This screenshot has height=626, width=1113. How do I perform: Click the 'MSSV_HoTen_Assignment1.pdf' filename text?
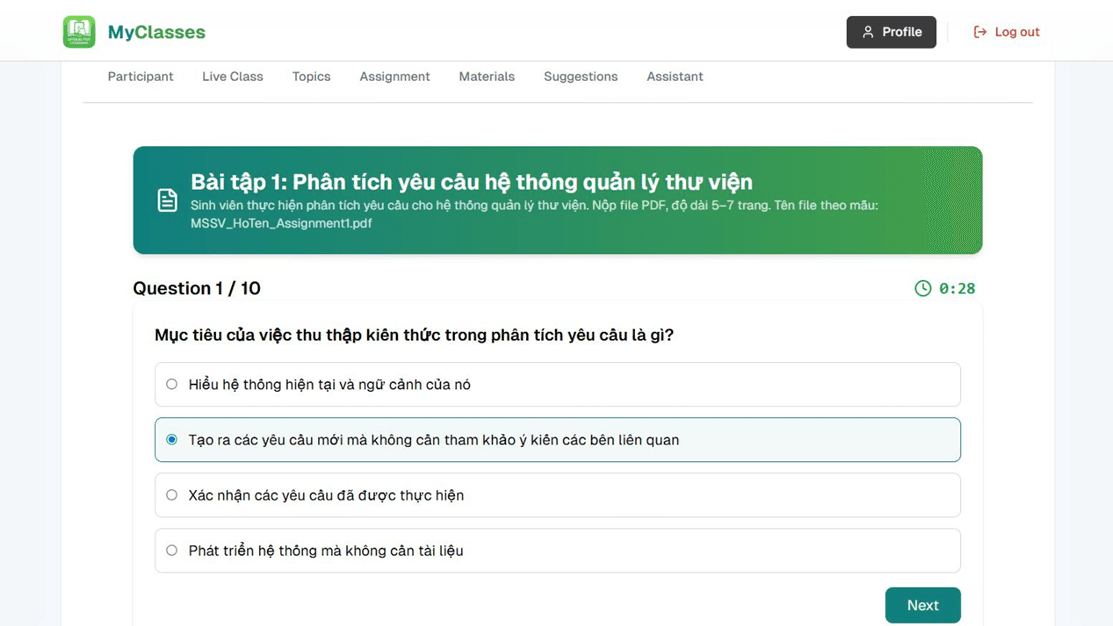coord(281,223)
